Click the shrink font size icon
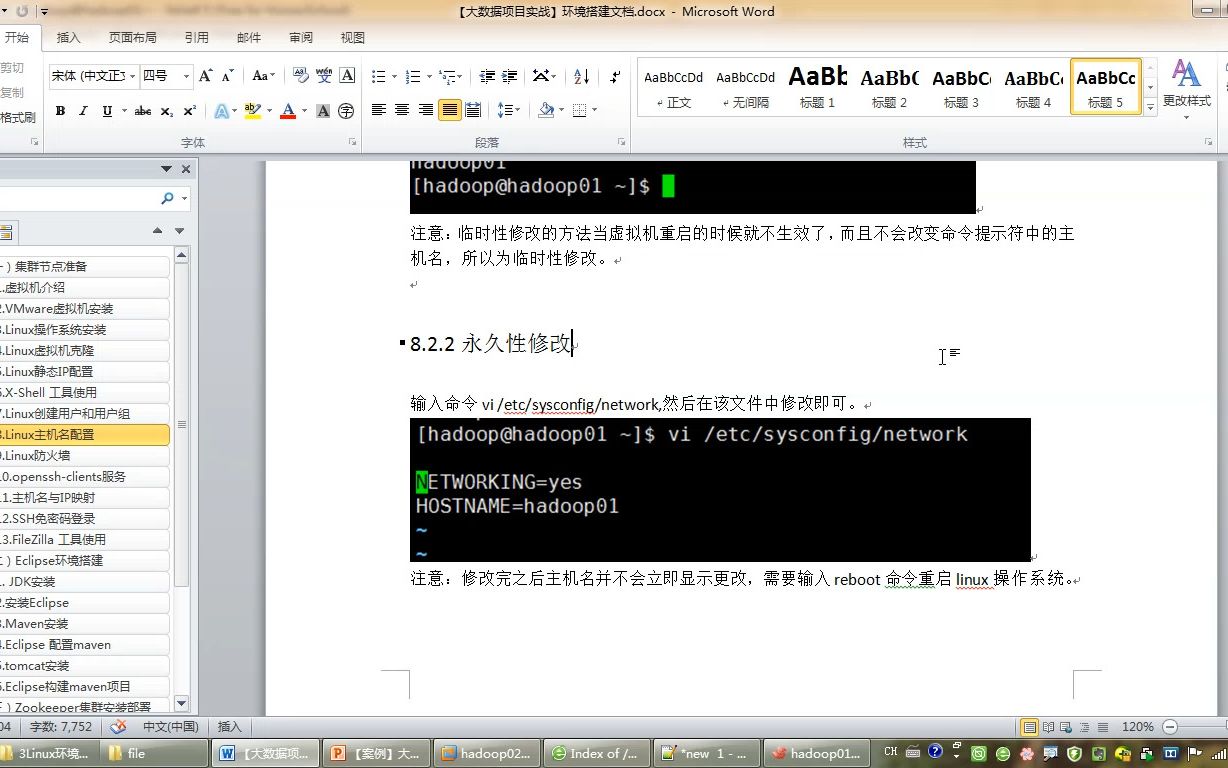The width and height of the screenshot is (1228, 768). [x=227, y=76]
